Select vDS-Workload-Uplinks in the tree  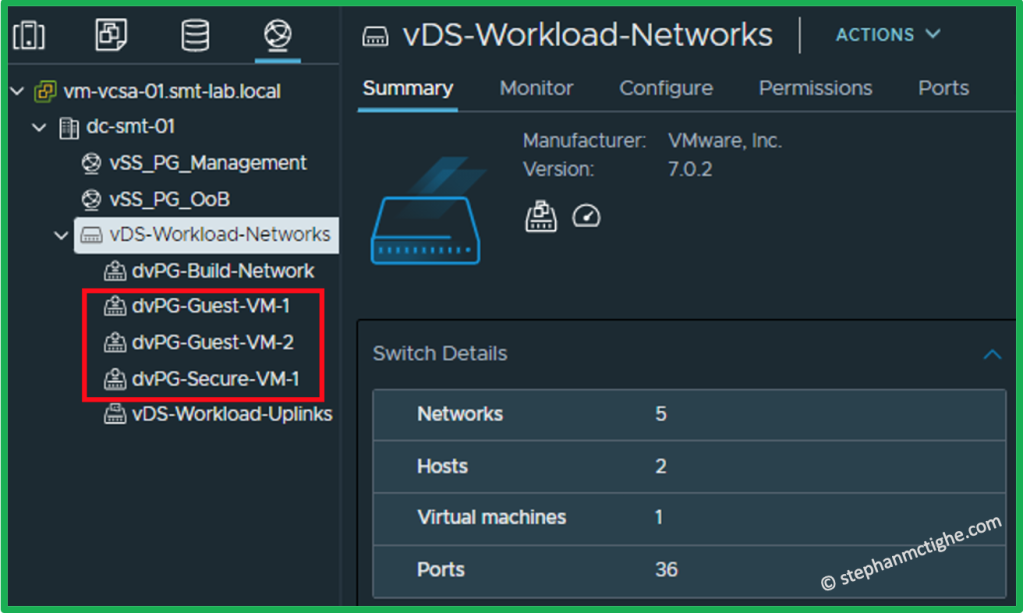click(x=231, y=414)
